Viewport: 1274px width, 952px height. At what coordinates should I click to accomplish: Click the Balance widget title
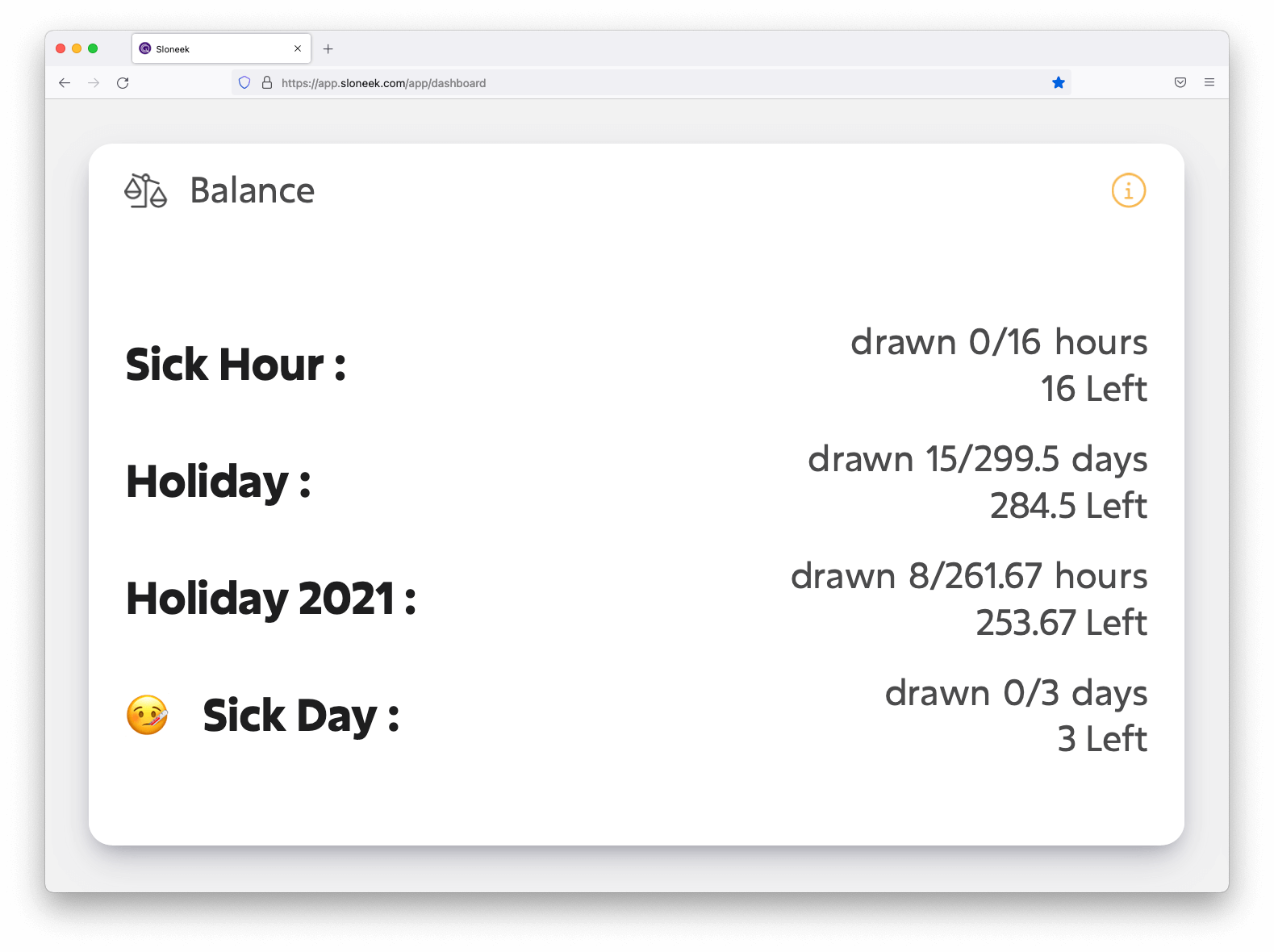click(253, 190)
